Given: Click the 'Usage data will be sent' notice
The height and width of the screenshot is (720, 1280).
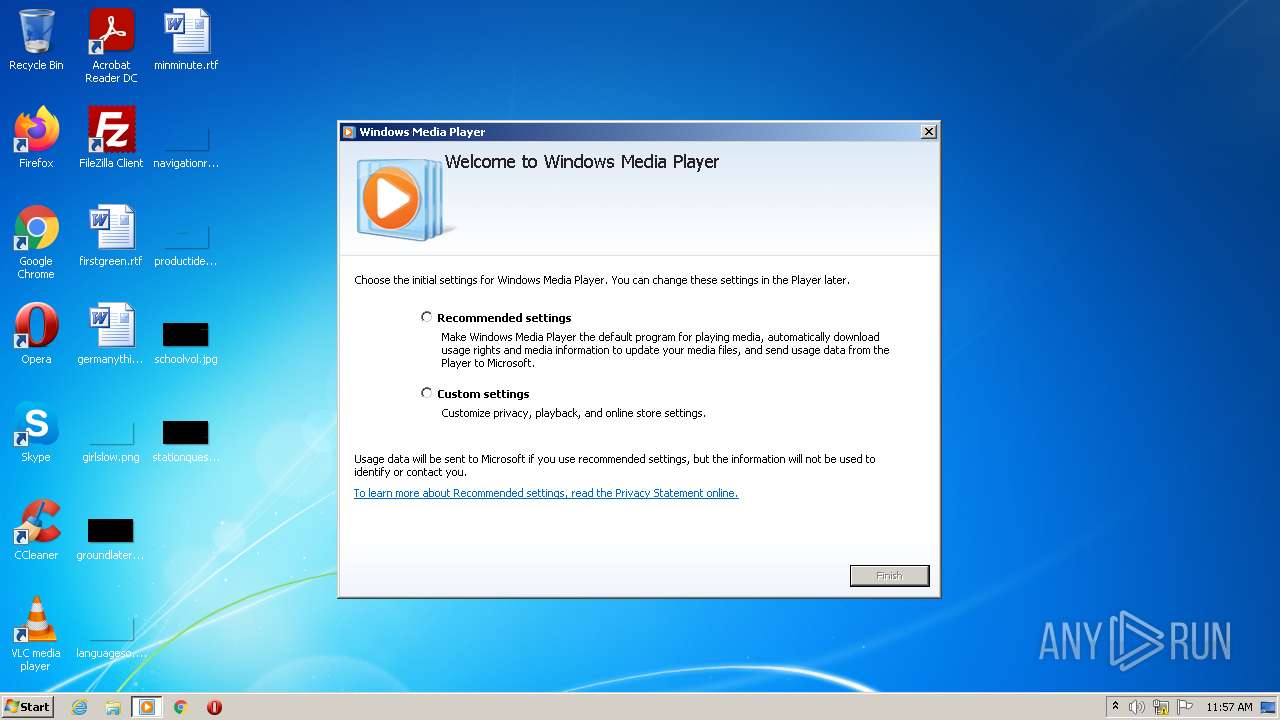Looking at the screenshot, I should point(615,465).
